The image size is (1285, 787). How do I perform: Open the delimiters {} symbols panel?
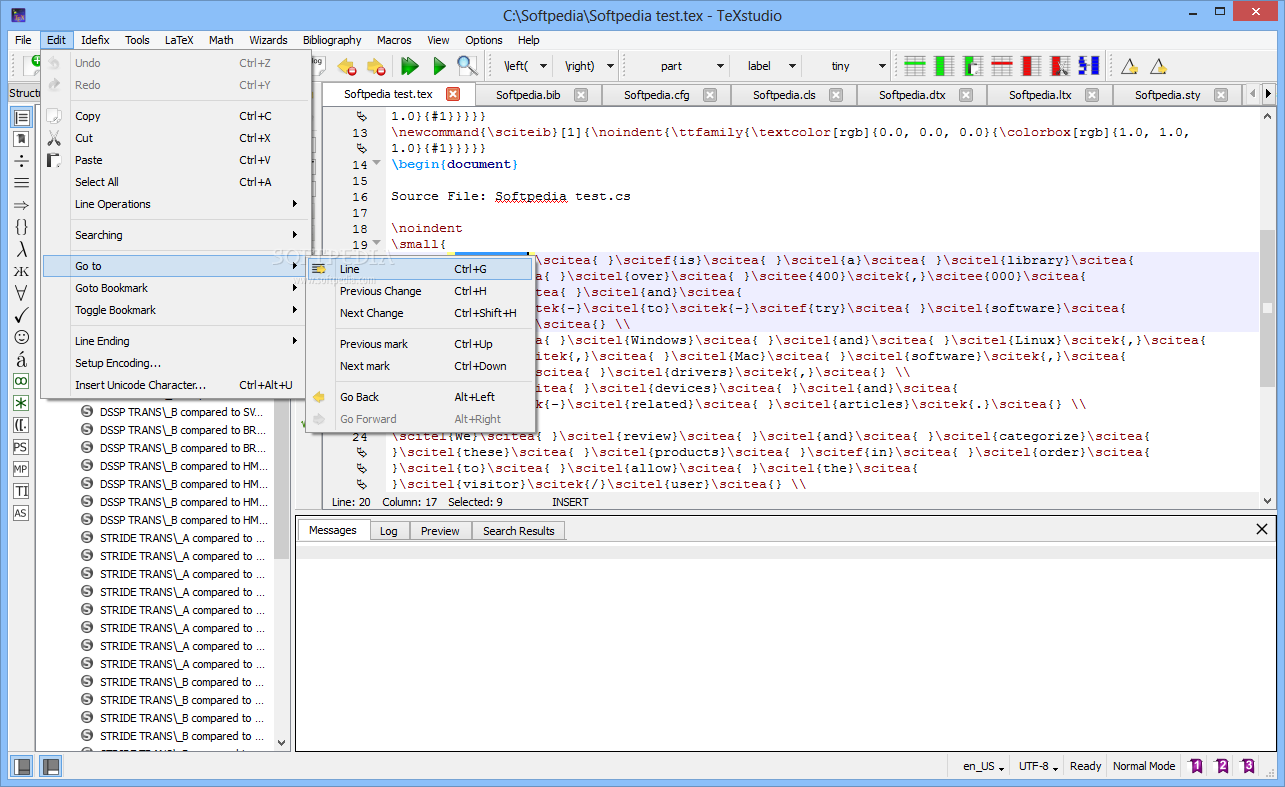pos(21,227)
